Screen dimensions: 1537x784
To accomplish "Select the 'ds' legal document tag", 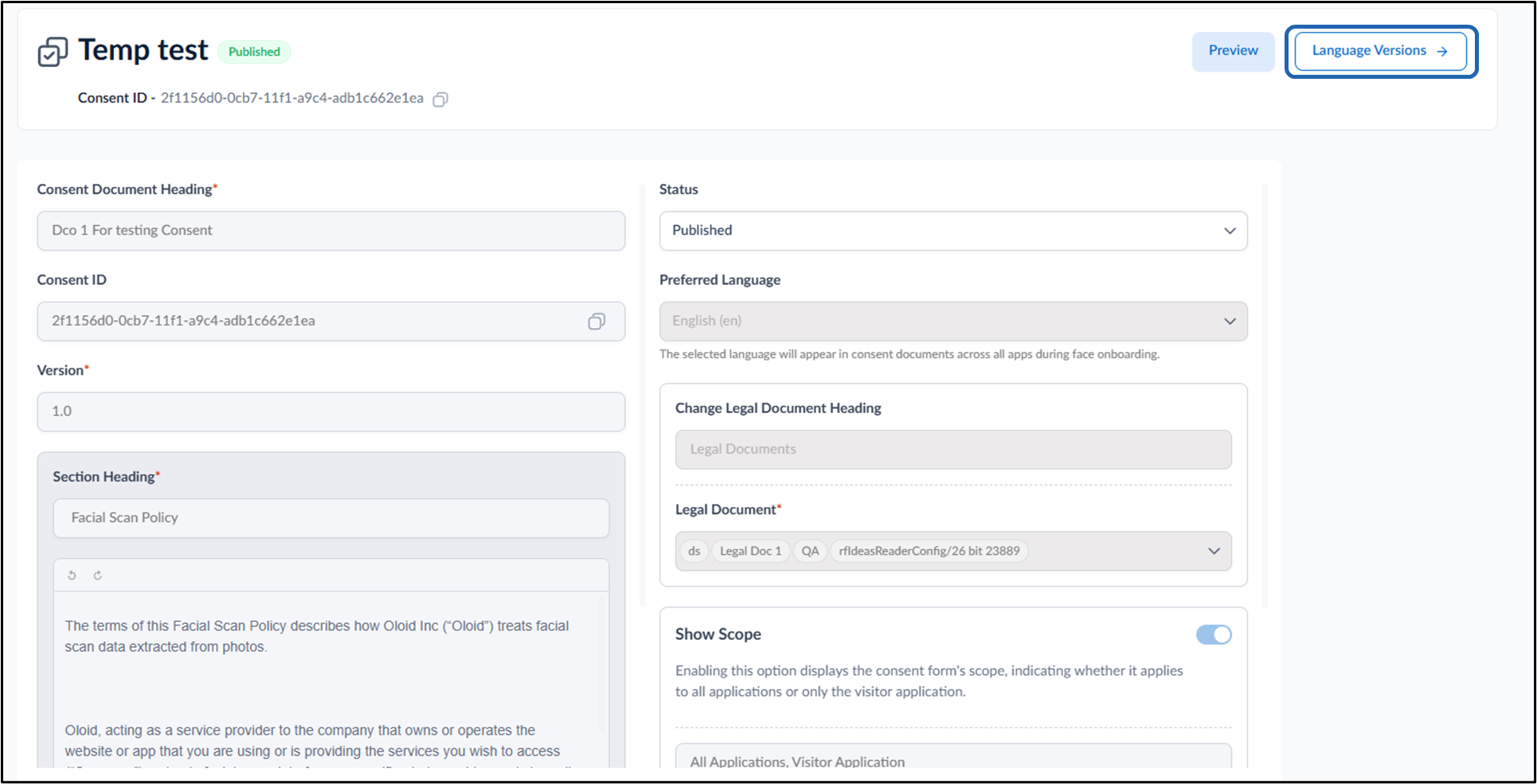I will pos(694,551).
